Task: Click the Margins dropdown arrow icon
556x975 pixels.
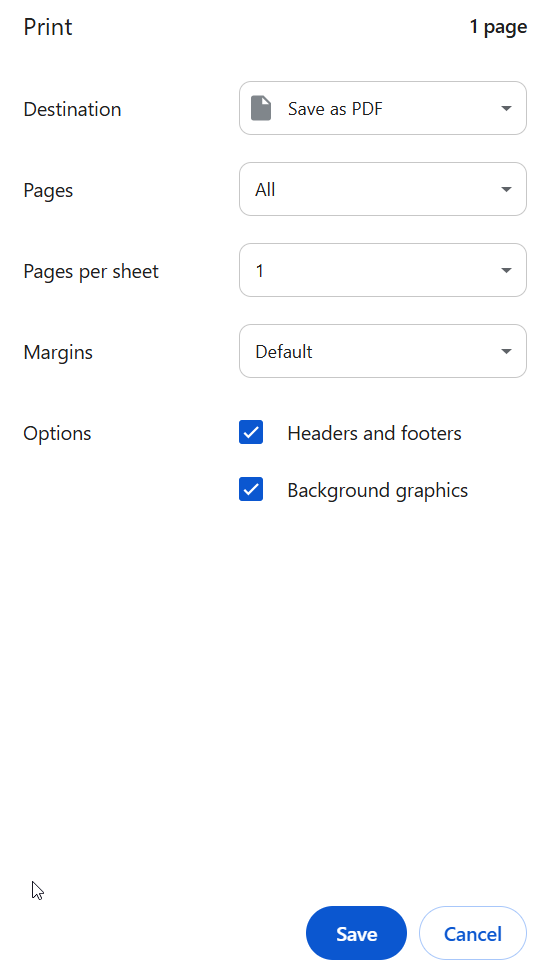Action: point(506,351)
